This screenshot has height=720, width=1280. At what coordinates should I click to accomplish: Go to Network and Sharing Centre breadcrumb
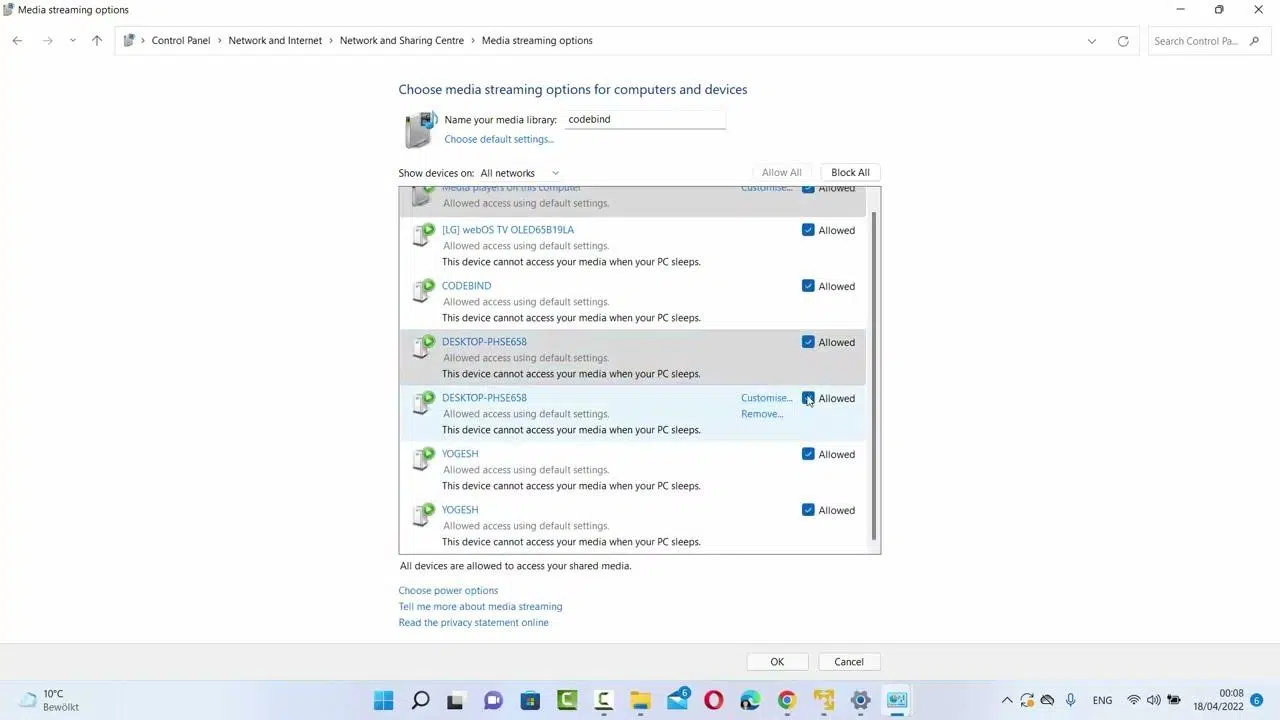(x=401, y=41)
